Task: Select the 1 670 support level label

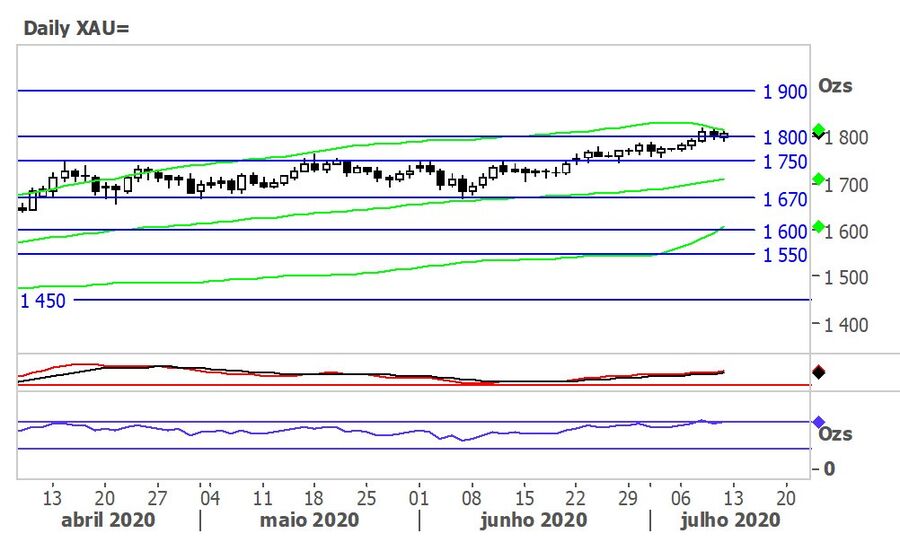Action: click(785, 200)
